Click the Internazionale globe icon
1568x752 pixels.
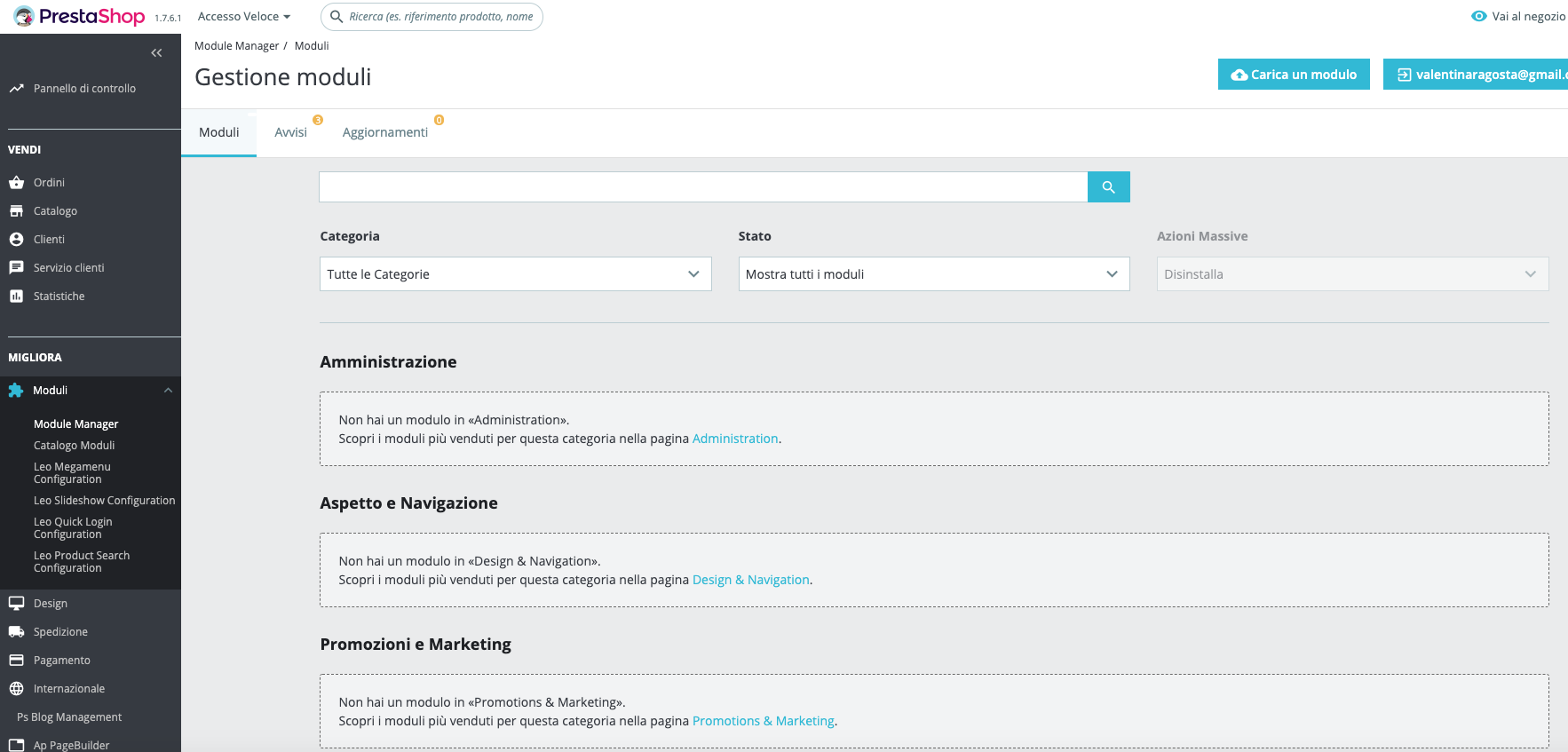pos(16,688)
